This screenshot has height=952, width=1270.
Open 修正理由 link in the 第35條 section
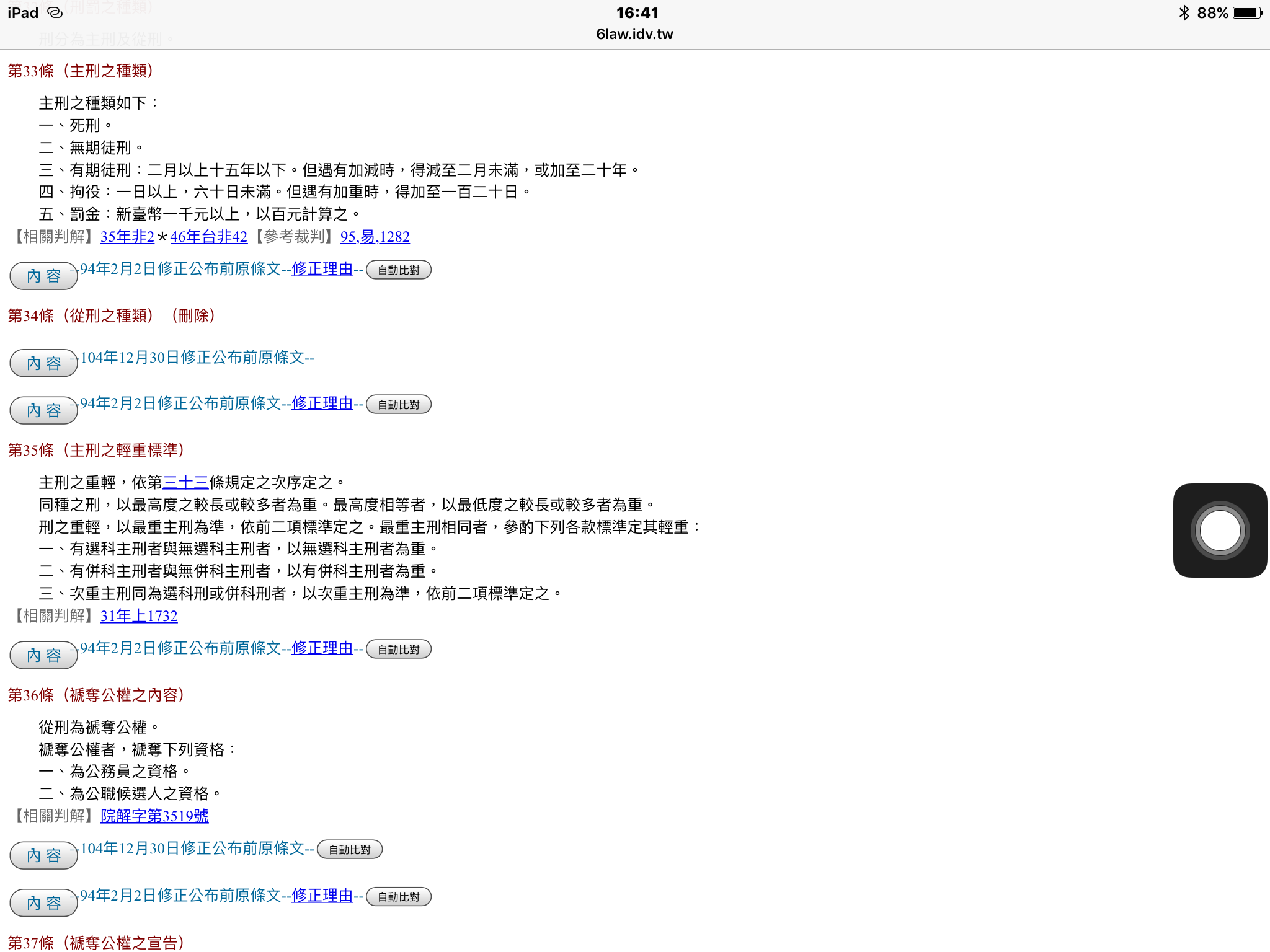point(322,648)
